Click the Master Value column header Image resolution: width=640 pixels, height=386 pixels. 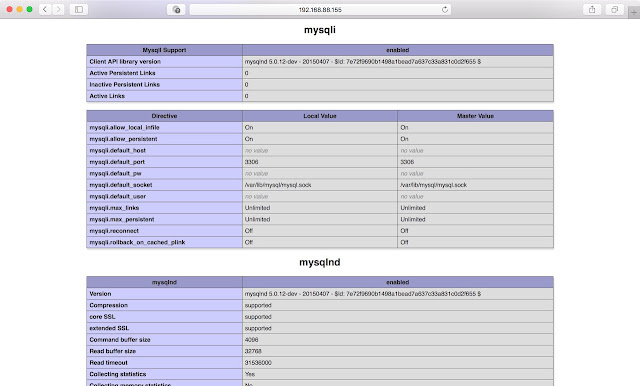coord(476,116)
